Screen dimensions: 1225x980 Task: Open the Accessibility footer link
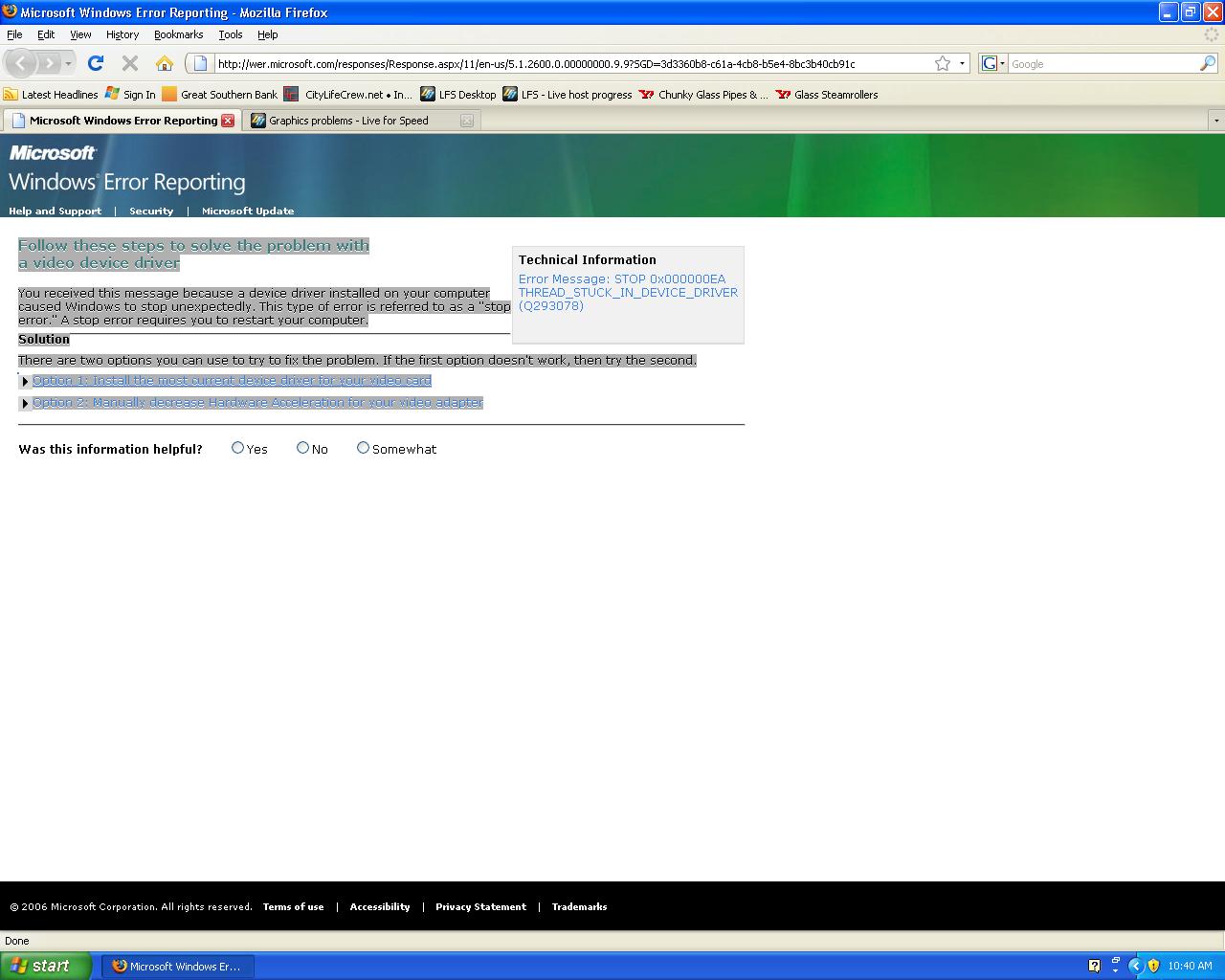380,907
